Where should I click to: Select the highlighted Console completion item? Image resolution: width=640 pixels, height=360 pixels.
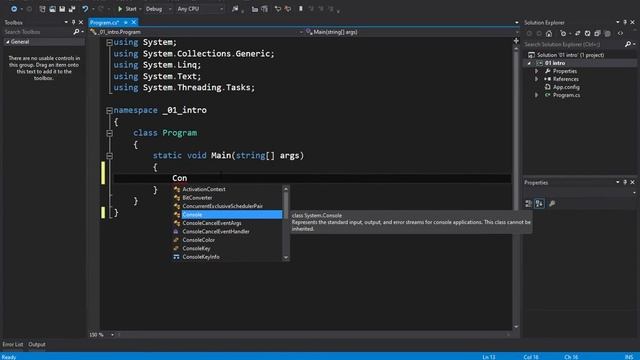coord(227,215)
